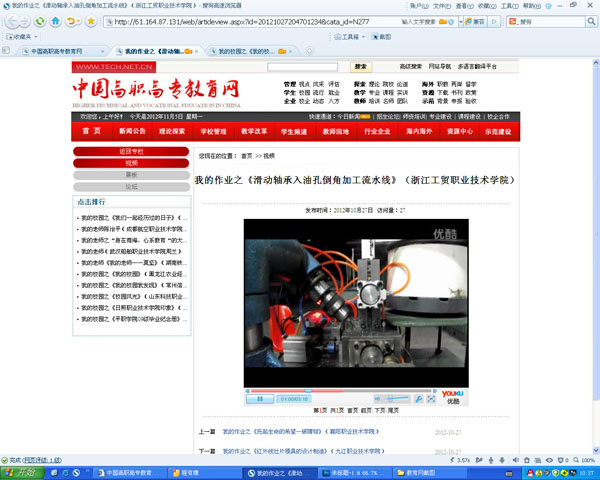Click the browser address URL field
The height and width of the screenshot is (480, 600).
(x=253, y=22)
